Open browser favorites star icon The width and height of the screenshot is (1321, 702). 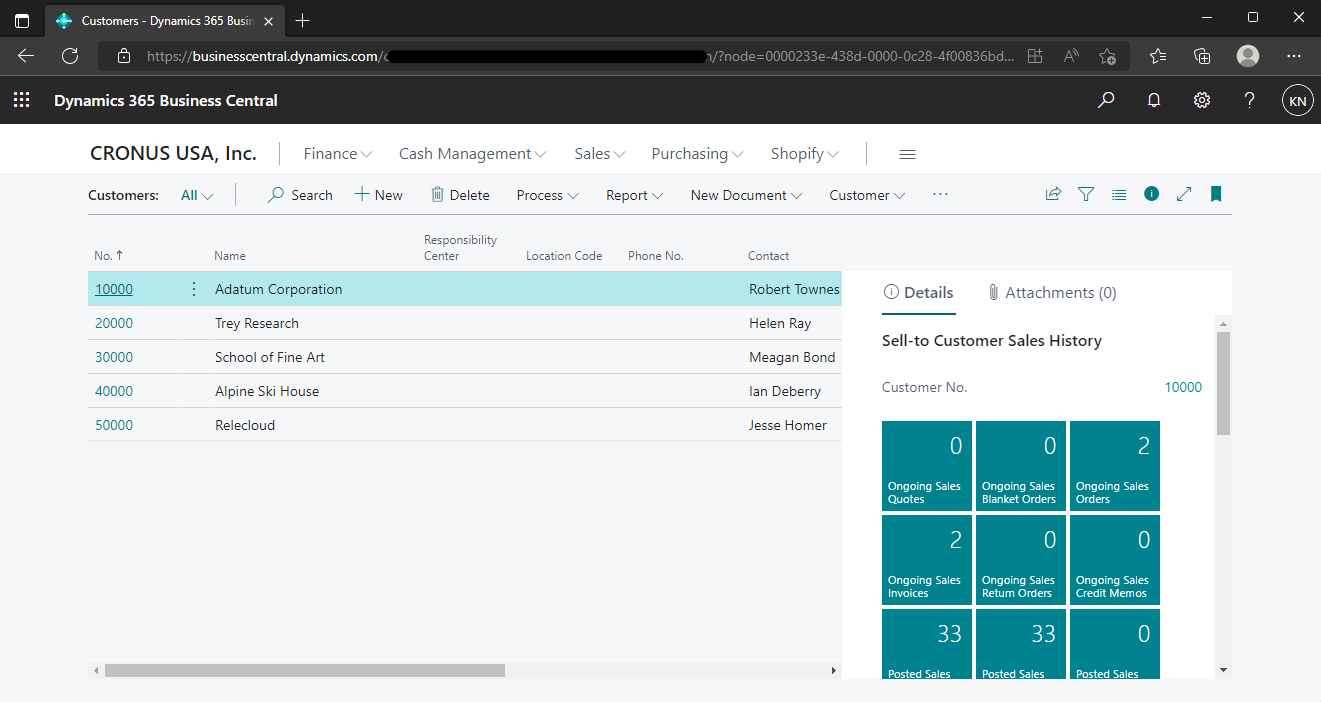1158,56
